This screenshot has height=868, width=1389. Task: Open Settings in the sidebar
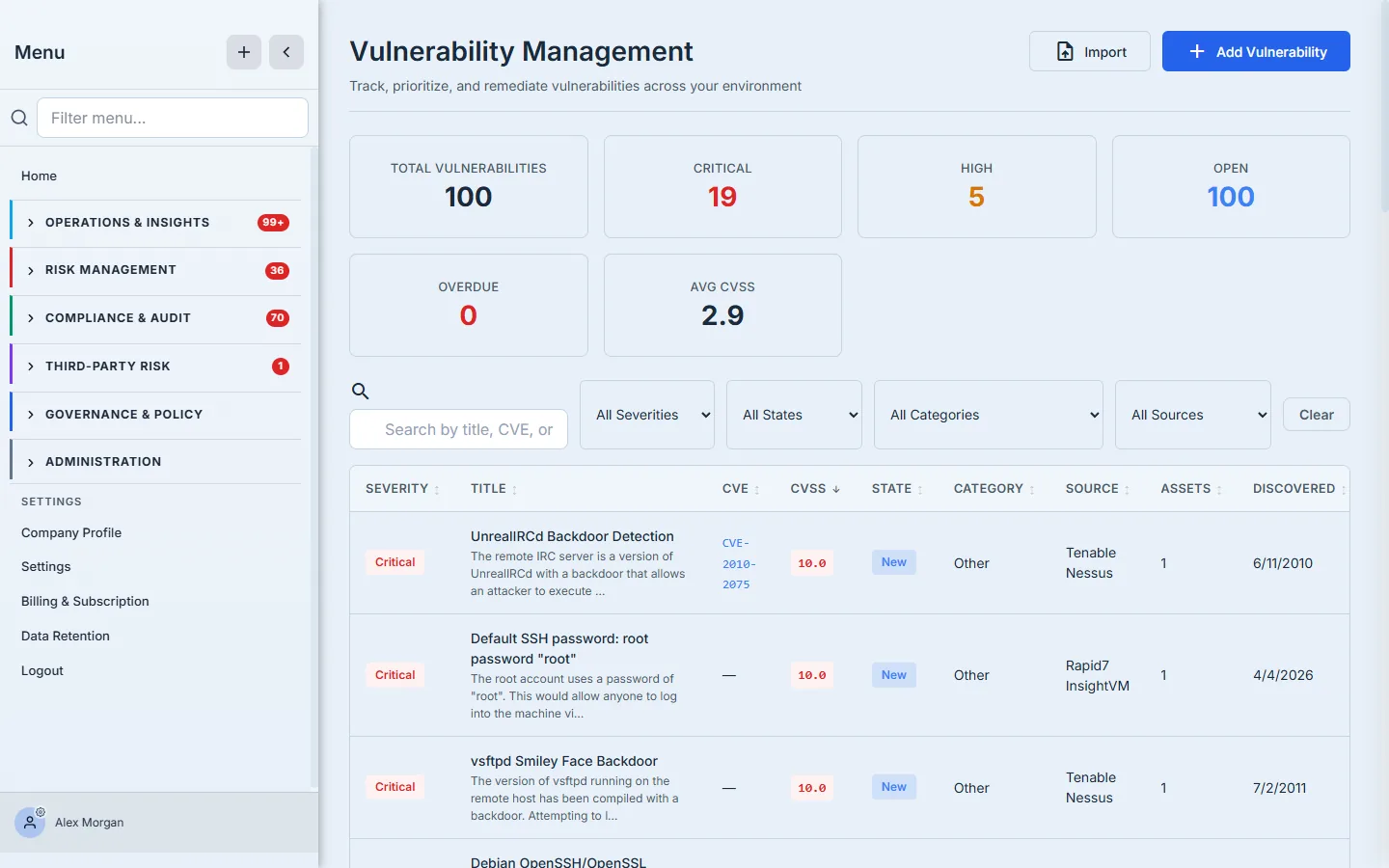(x=46, y=566)
